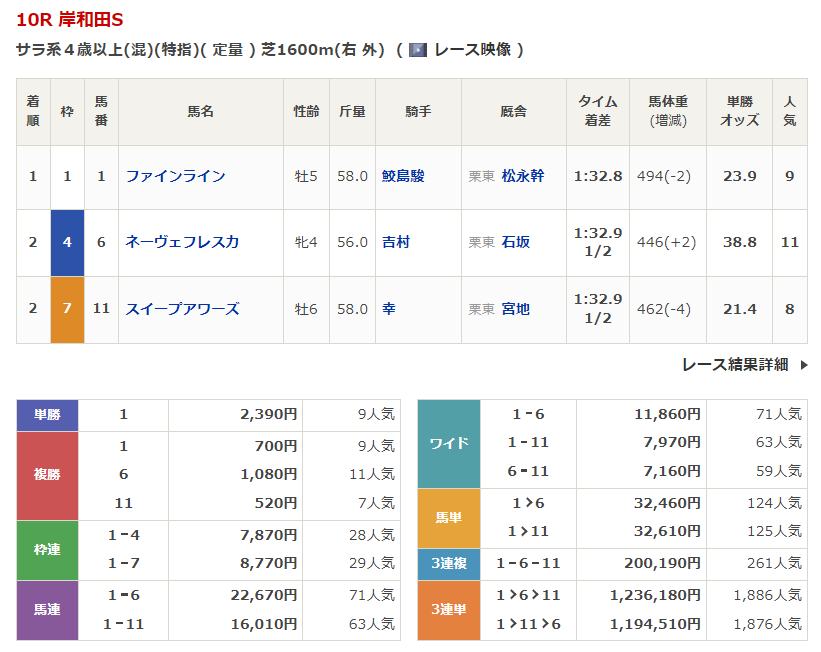
Task: Click the 単勝 payout label
Action: coord(47,415)
